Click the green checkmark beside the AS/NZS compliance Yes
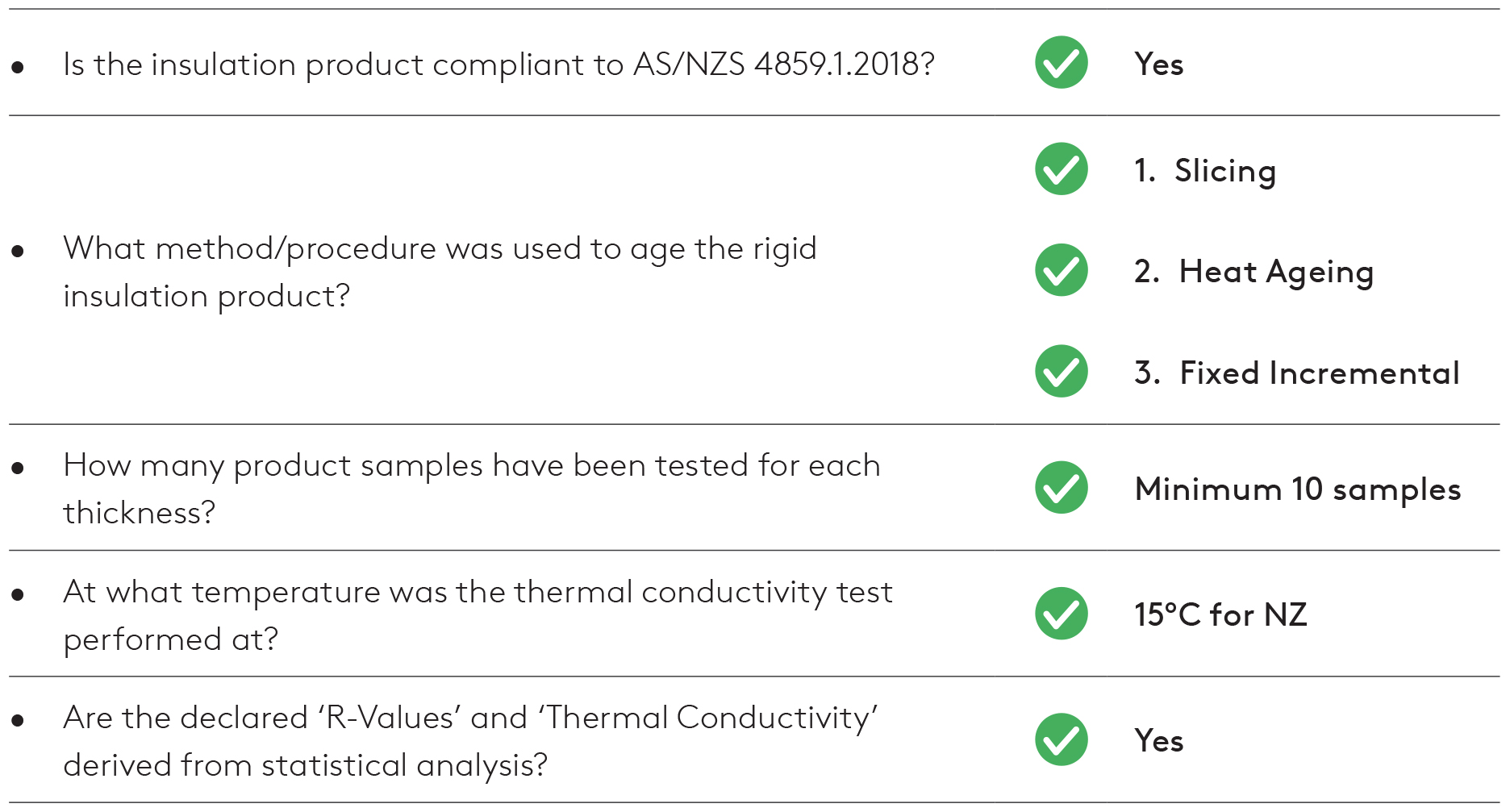The width and height of the screenshot is (1510, 812). 1061,63
